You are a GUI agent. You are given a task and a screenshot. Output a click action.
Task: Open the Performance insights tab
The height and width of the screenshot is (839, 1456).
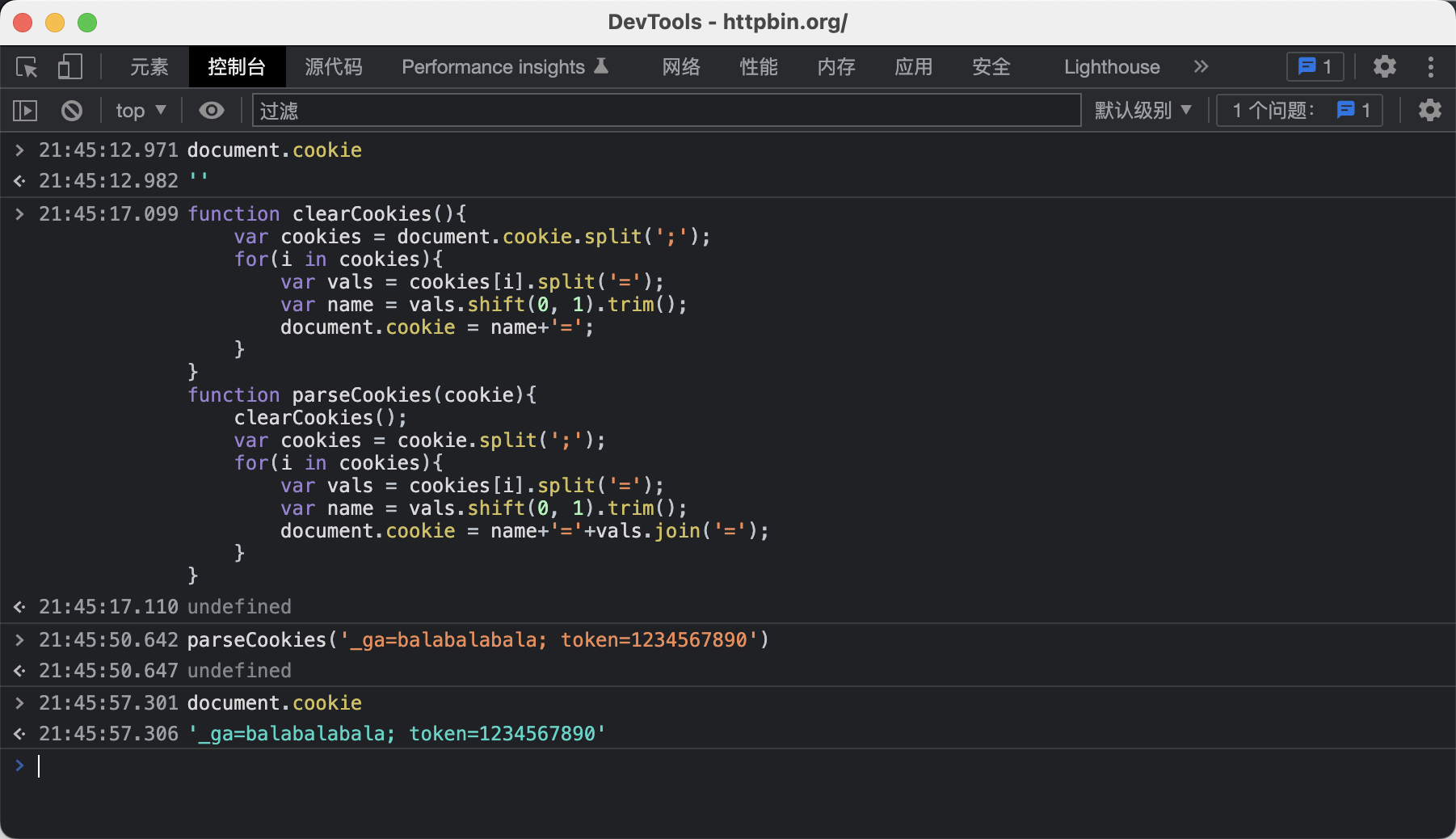pyautogui.click(x=505, y=67)
